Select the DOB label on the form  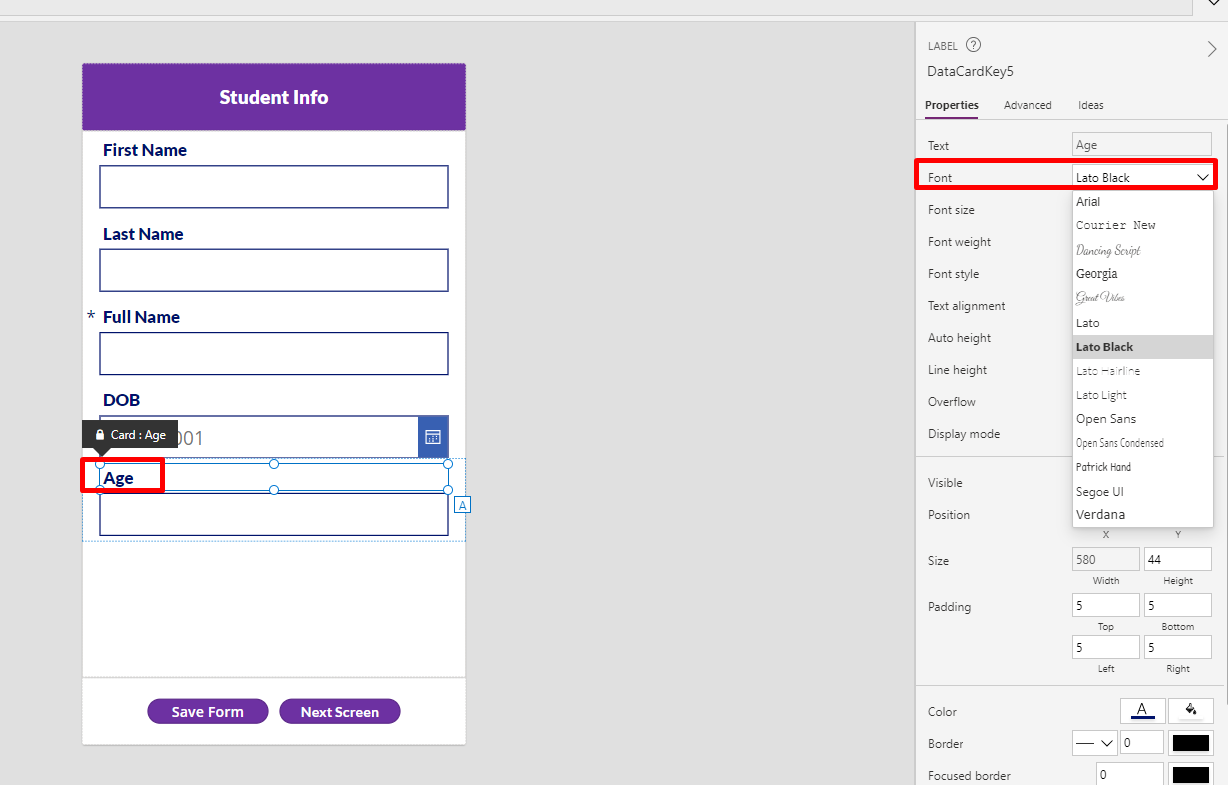pos(122,400)
